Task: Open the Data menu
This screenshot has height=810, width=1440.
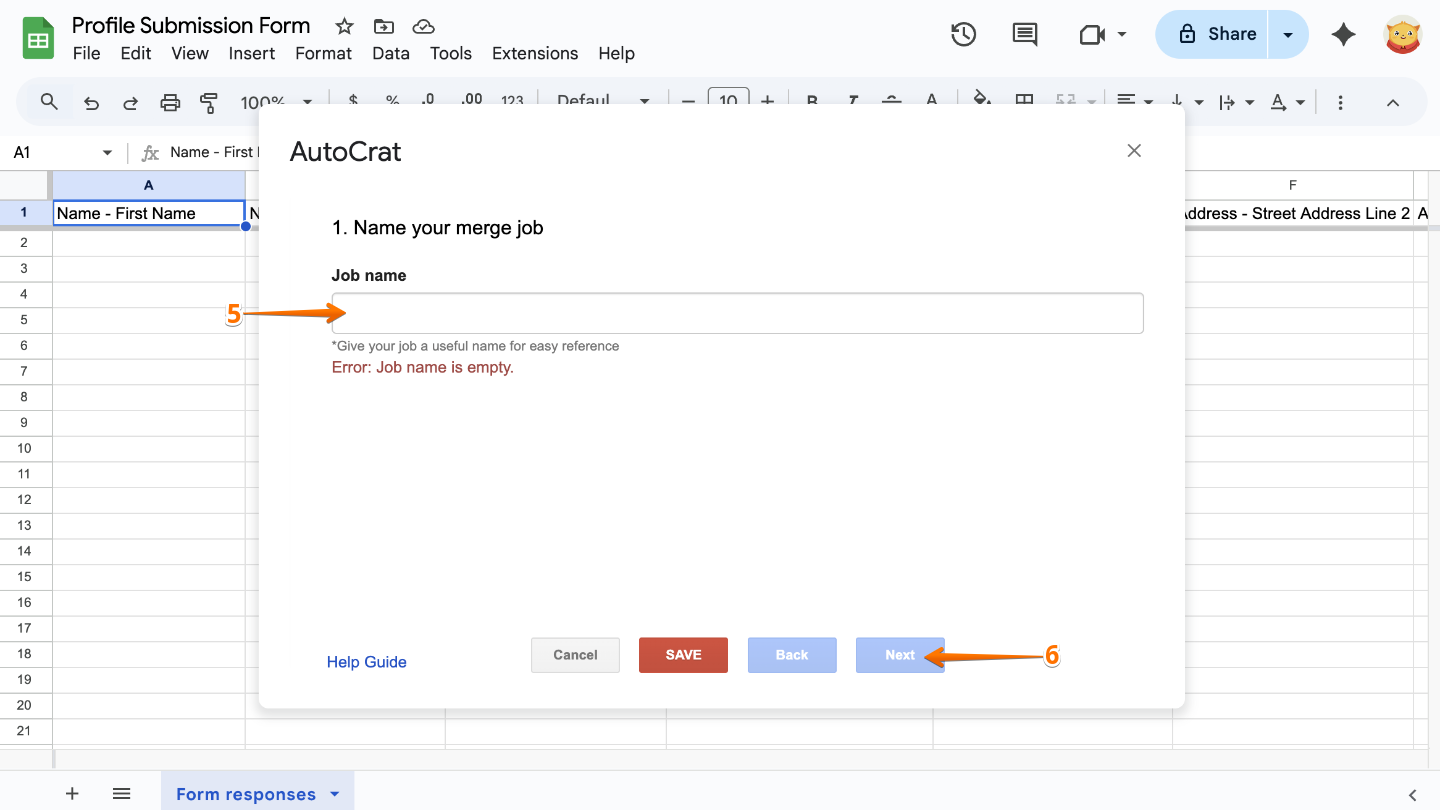Action: click(390, 53)
